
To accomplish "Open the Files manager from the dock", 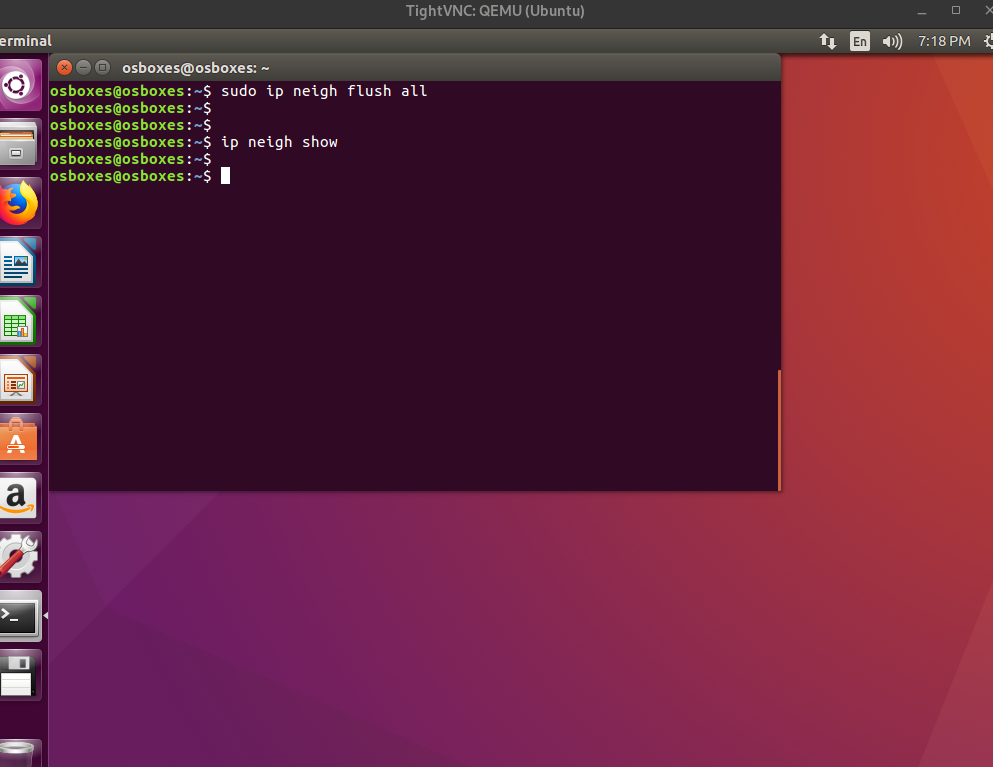I will 19,144.
